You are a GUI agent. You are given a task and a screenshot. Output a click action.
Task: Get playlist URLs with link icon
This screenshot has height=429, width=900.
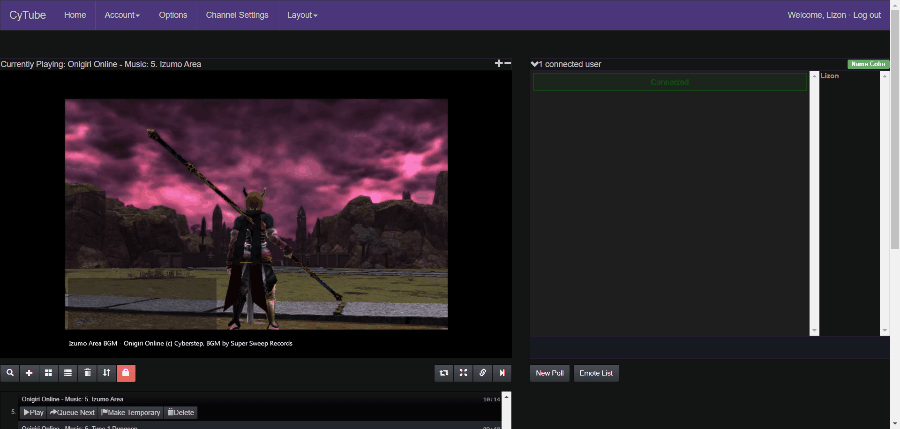(x=483, y=373)
